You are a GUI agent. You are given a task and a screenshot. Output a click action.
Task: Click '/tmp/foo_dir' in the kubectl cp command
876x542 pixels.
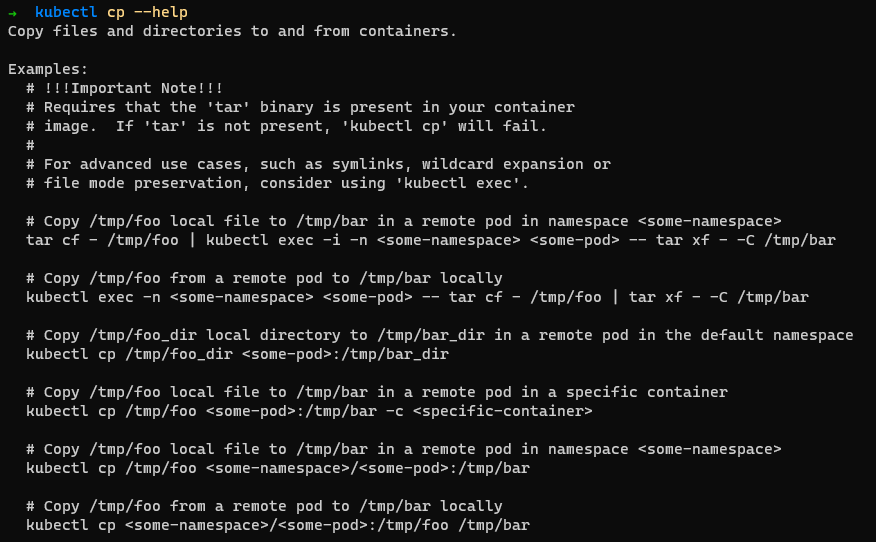point(179,354)
